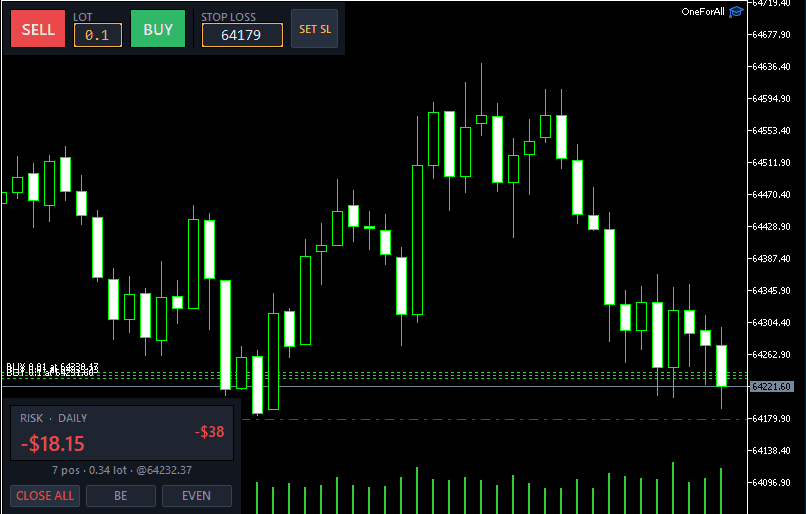Screen dimensions: 806x514
Task: Click the 64096.90 price axis label
Action: [x=771, y=482]
